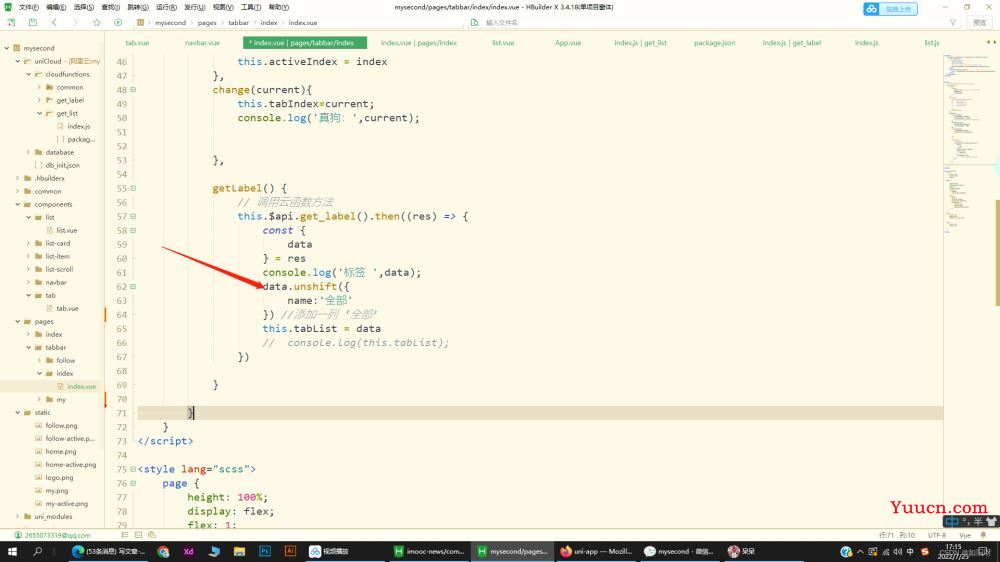Expand the list-card folder chevron
Screen dimensions: 1000x562
click(29, 243)
